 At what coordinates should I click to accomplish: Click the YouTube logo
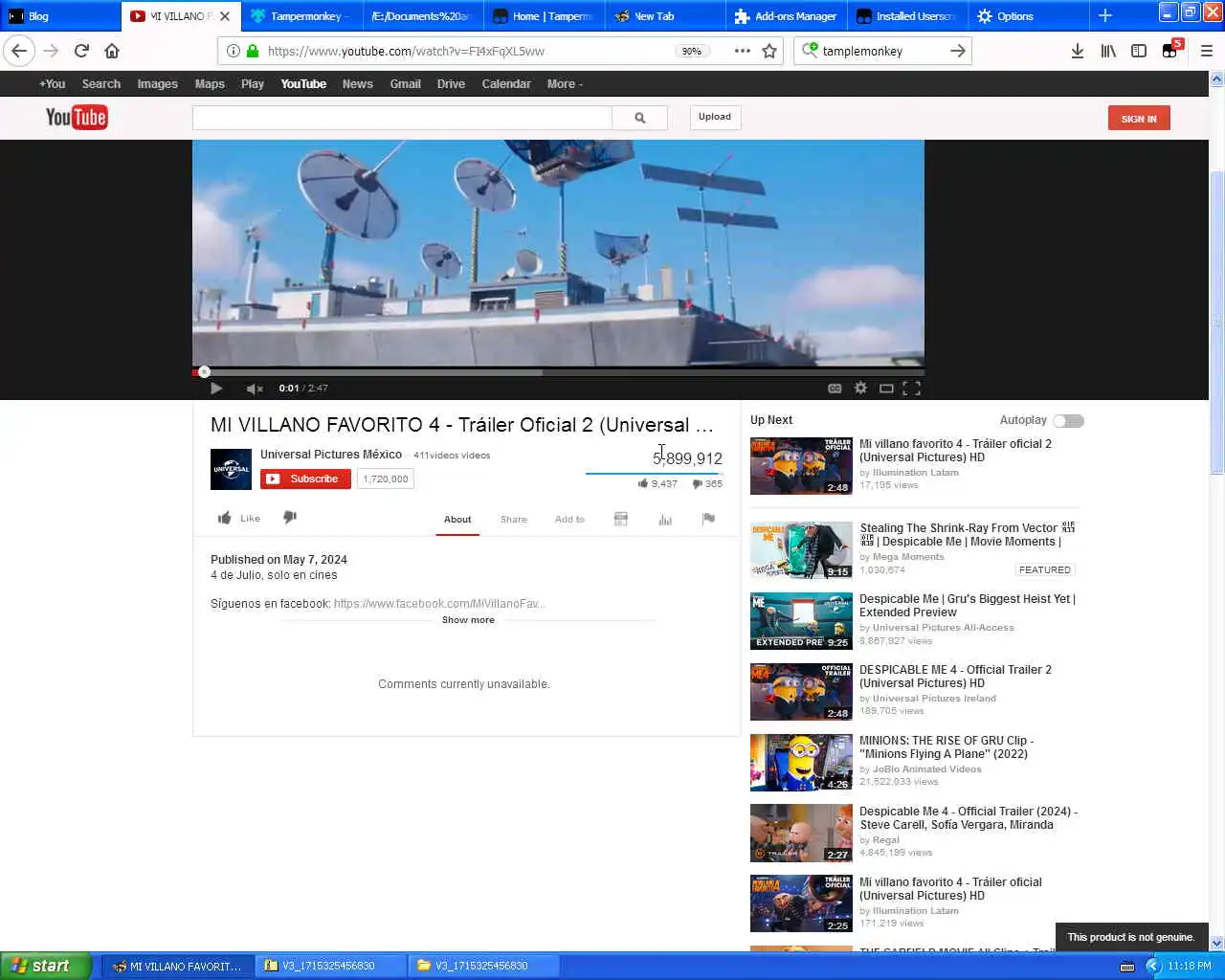pos(77,118)
